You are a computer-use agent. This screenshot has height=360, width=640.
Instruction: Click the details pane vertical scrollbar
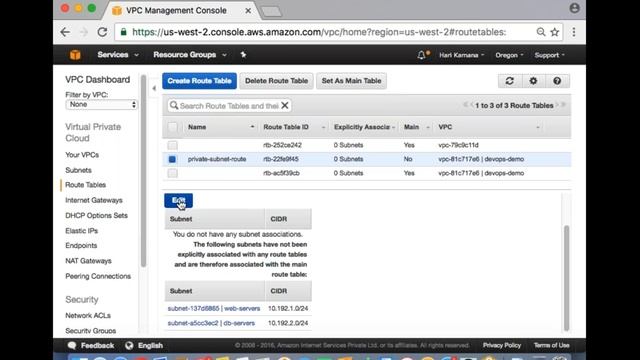tap(566, 278)
